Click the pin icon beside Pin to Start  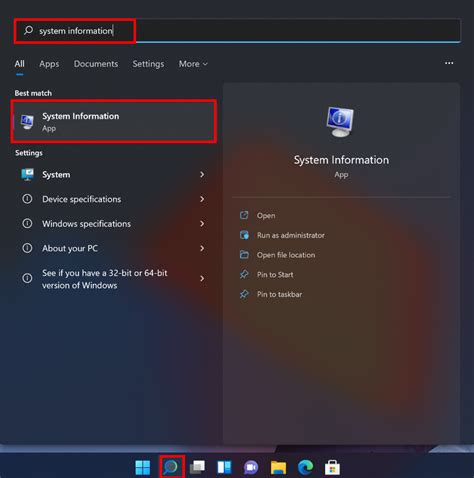[244, 274]
